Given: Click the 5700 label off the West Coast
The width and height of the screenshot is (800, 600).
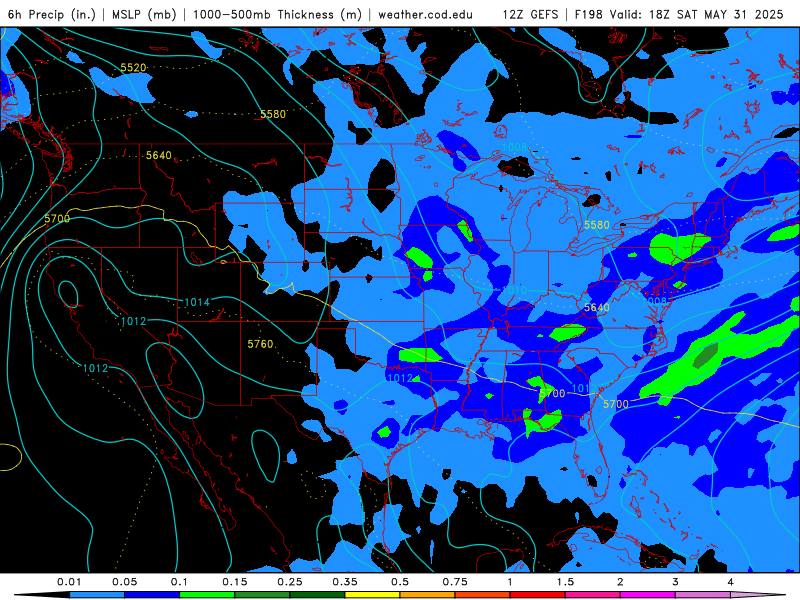Looking at the screenshot, I should (57, 219).
